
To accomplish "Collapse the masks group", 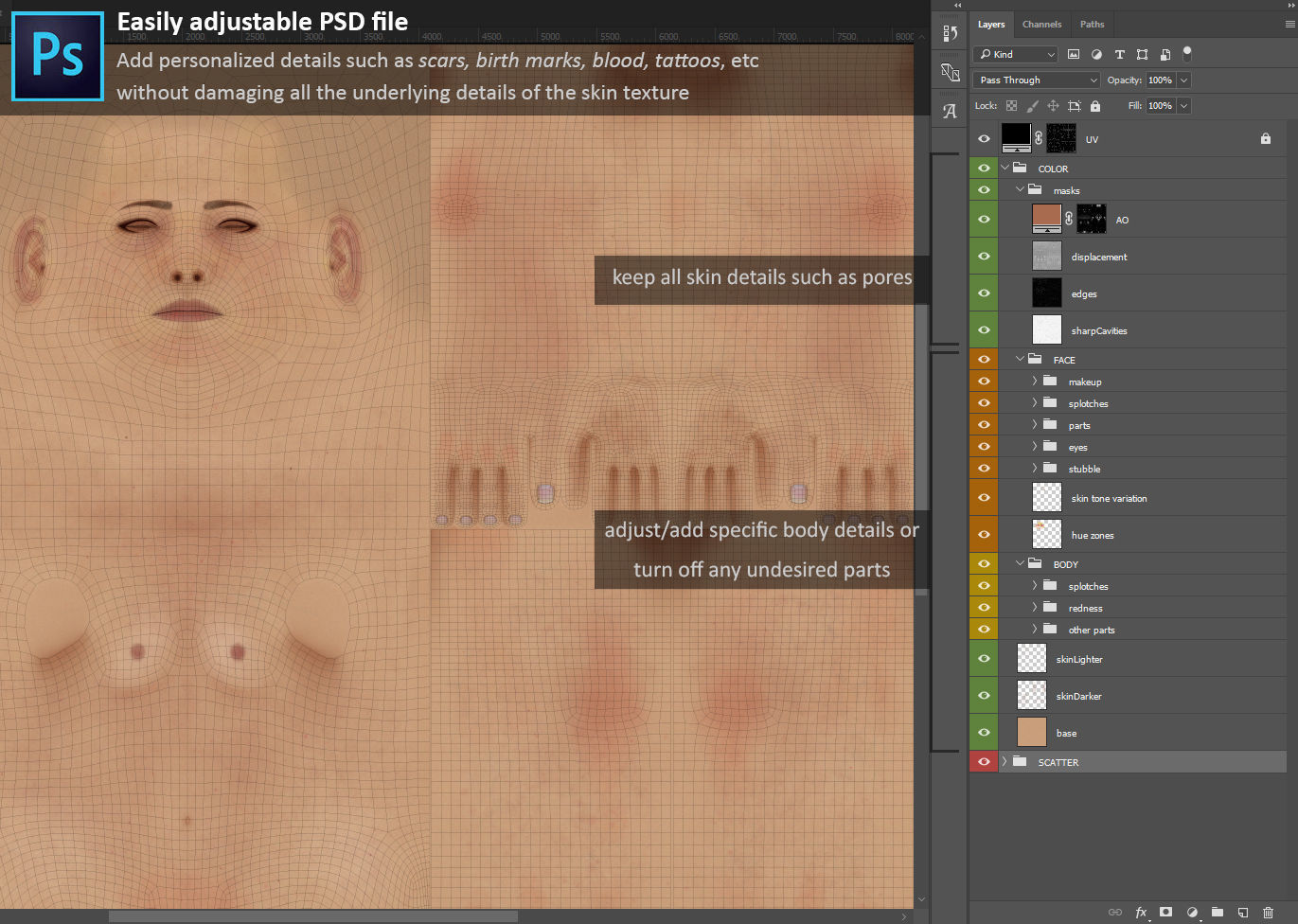I will (x=1020, y=189).
